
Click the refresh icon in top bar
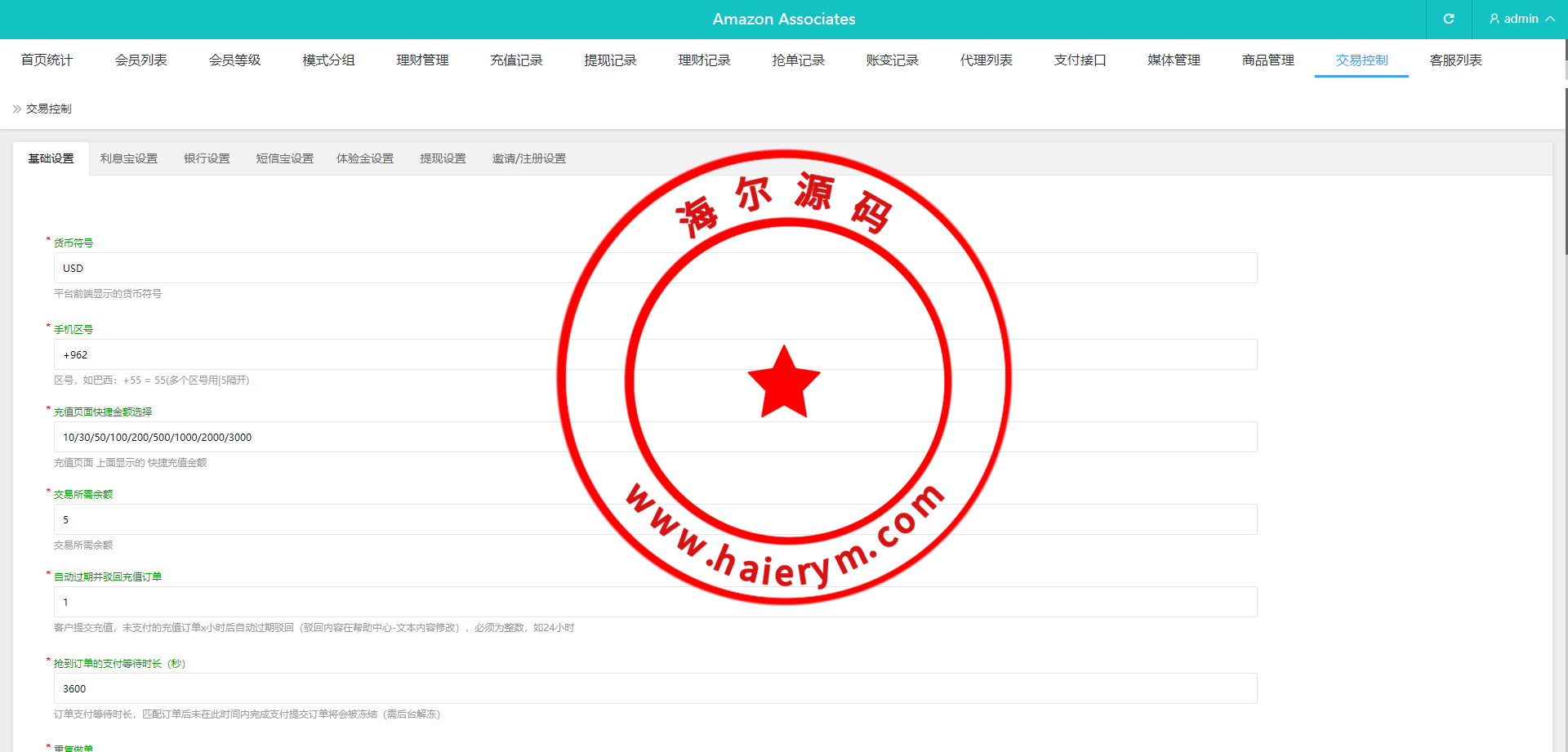(1449, 19)
